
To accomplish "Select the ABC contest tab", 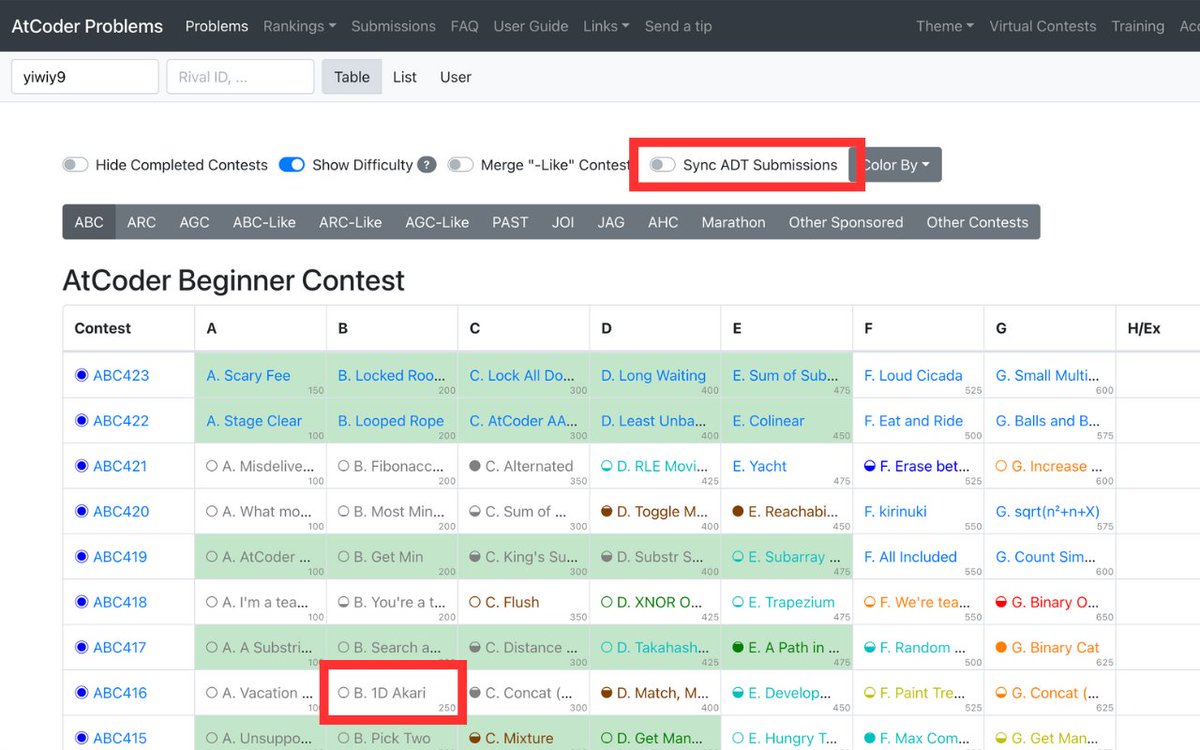I will pos(89,222).
